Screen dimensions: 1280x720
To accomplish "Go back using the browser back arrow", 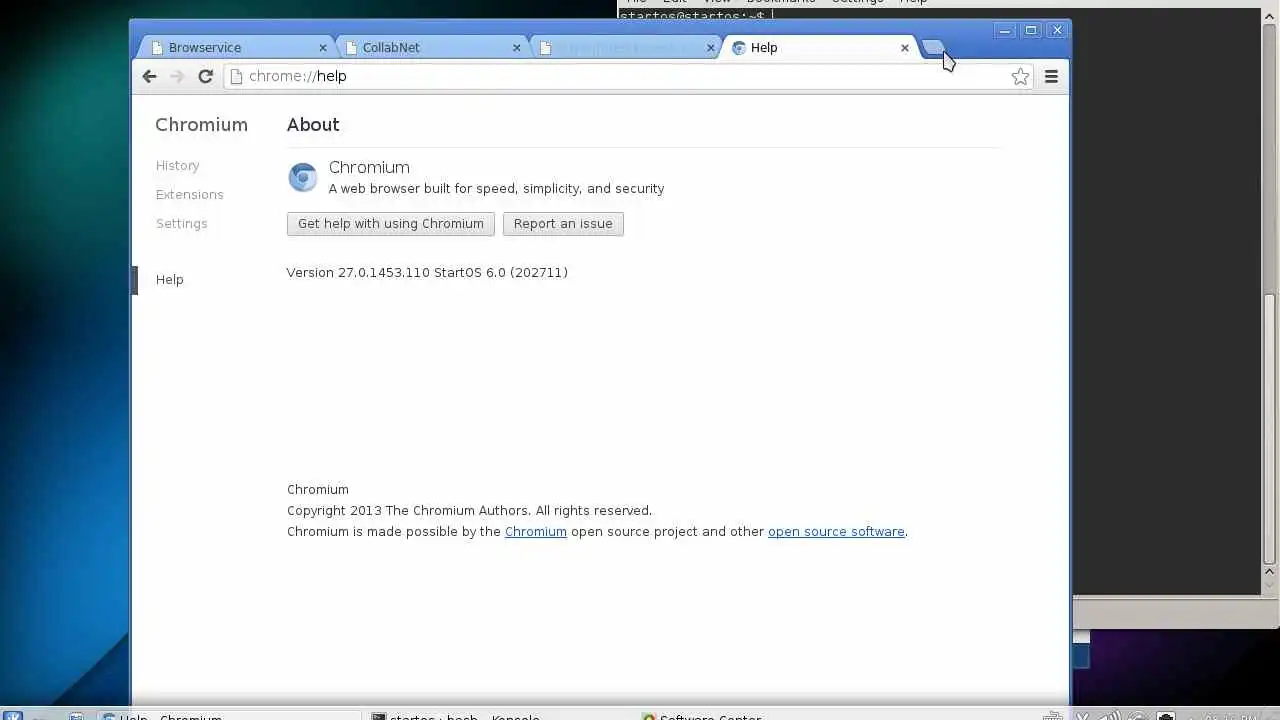I will point(149,76).
